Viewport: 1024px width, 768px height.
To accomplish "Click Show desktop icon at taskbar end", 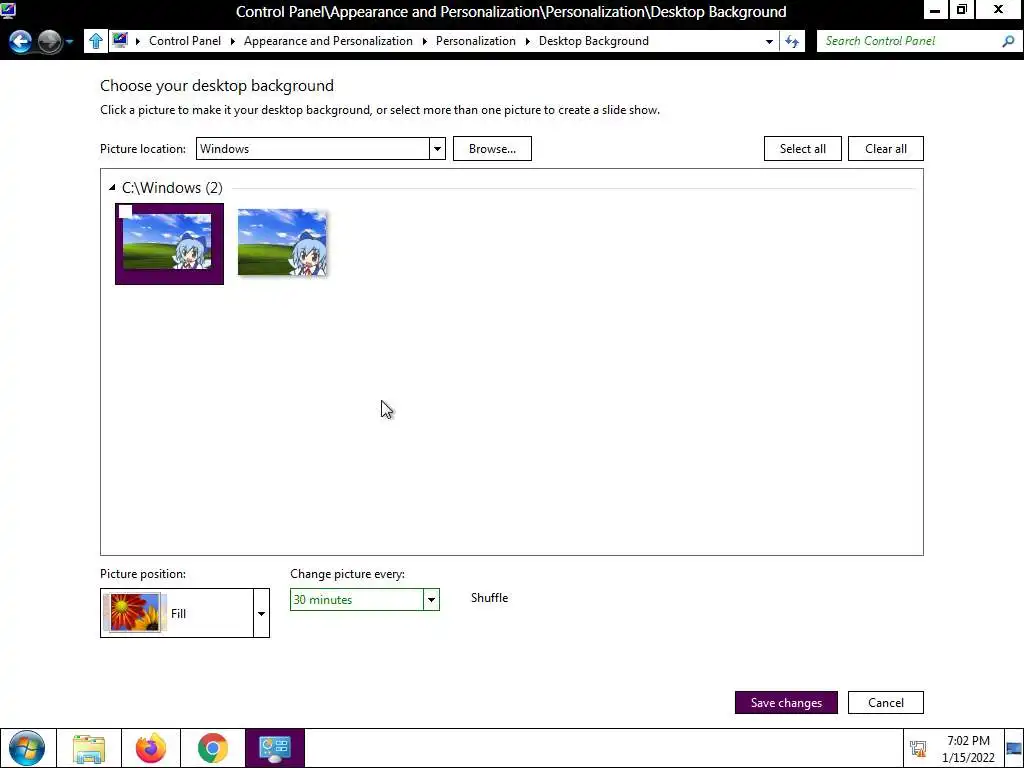I will tap(1014, 749).
